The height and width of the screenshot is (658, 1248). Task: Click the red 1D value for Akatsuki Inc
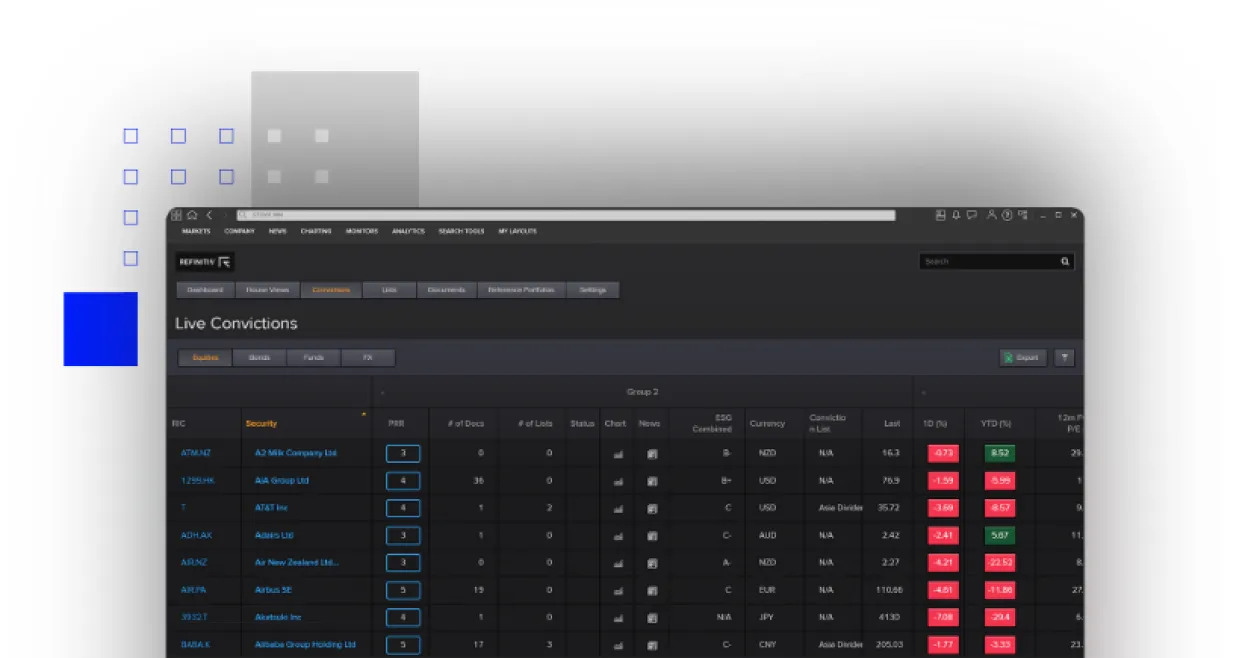943,617
